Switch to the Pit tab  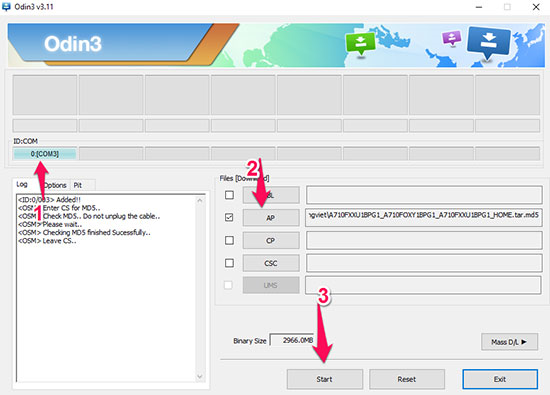coord(78,185)
